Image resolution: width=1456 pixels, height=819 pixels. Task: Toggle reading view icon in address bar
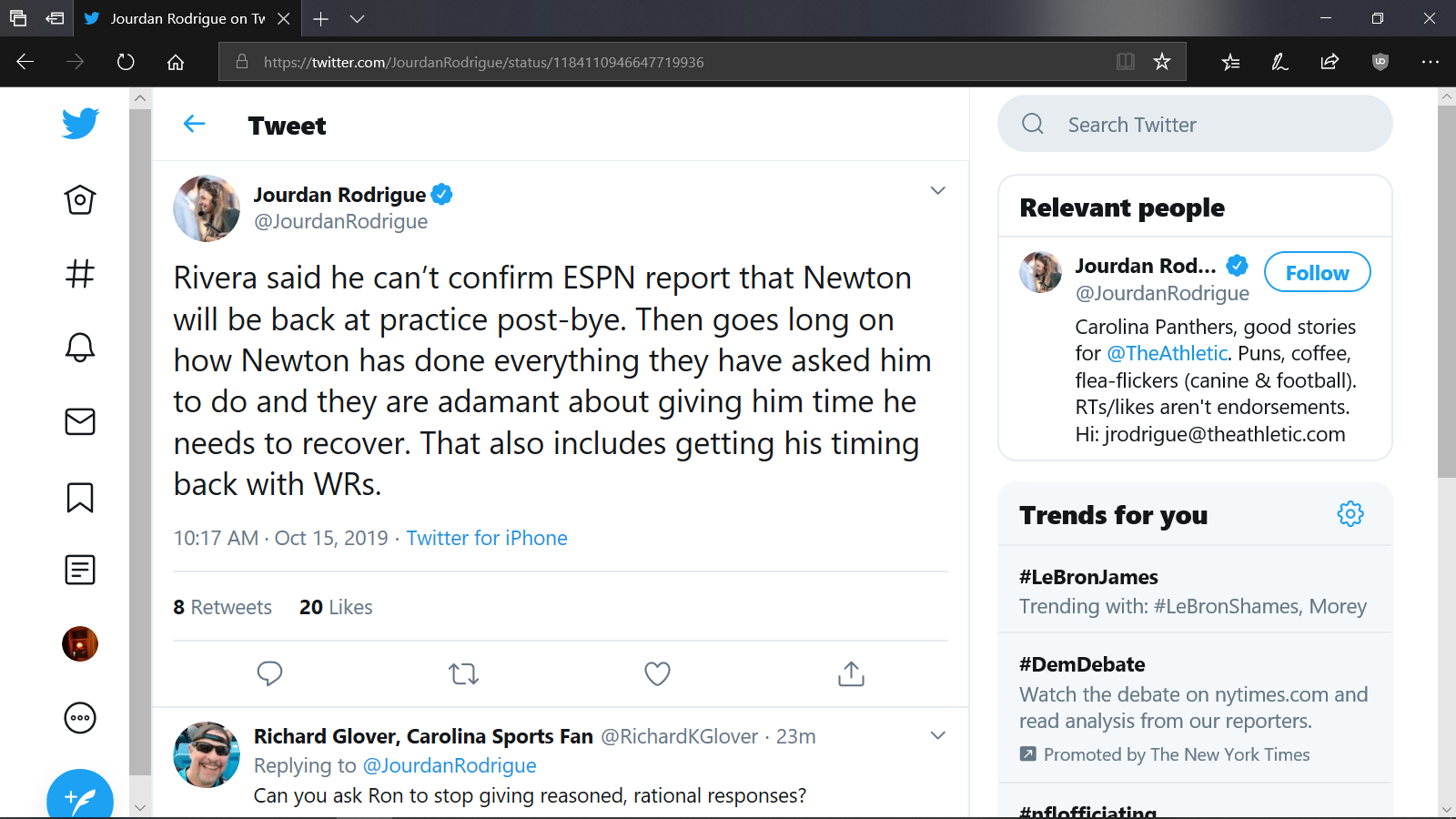pyautogui.click(x=1126, y=62)
